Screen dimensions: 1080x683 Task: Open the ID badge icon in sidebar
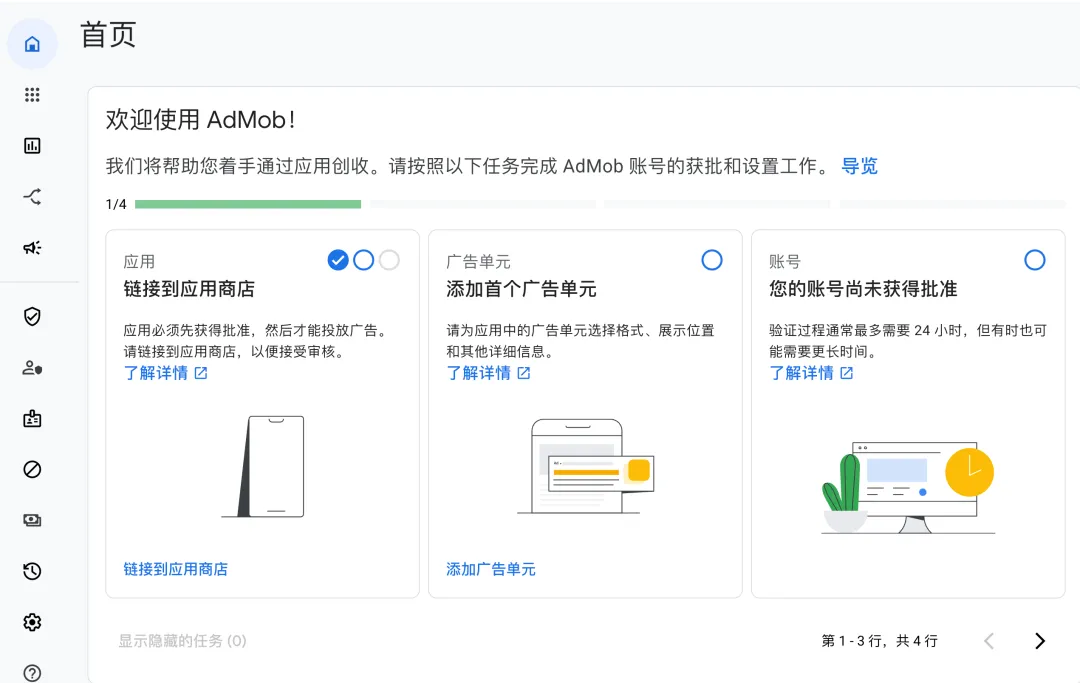[32, 419]
